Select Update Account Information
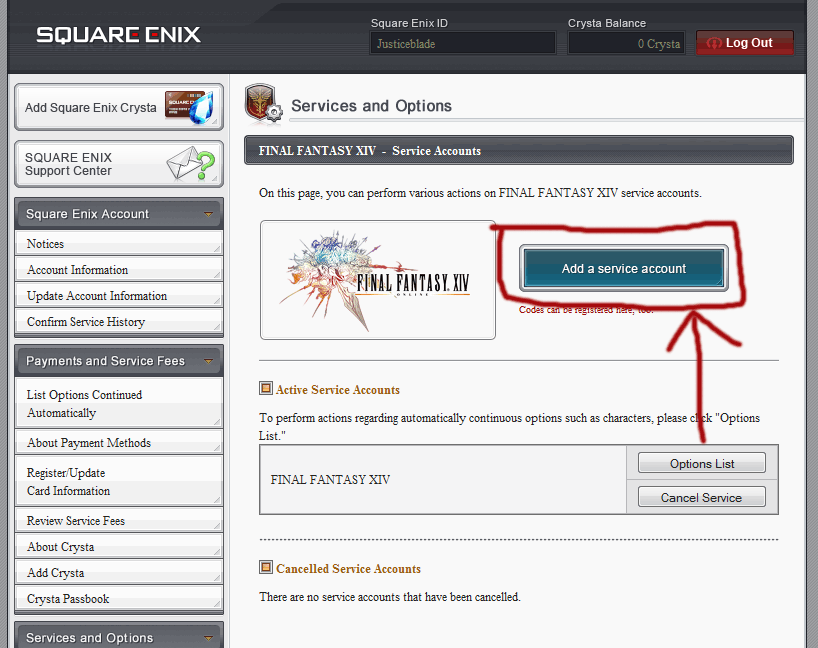818x648 pixels. 97,296
